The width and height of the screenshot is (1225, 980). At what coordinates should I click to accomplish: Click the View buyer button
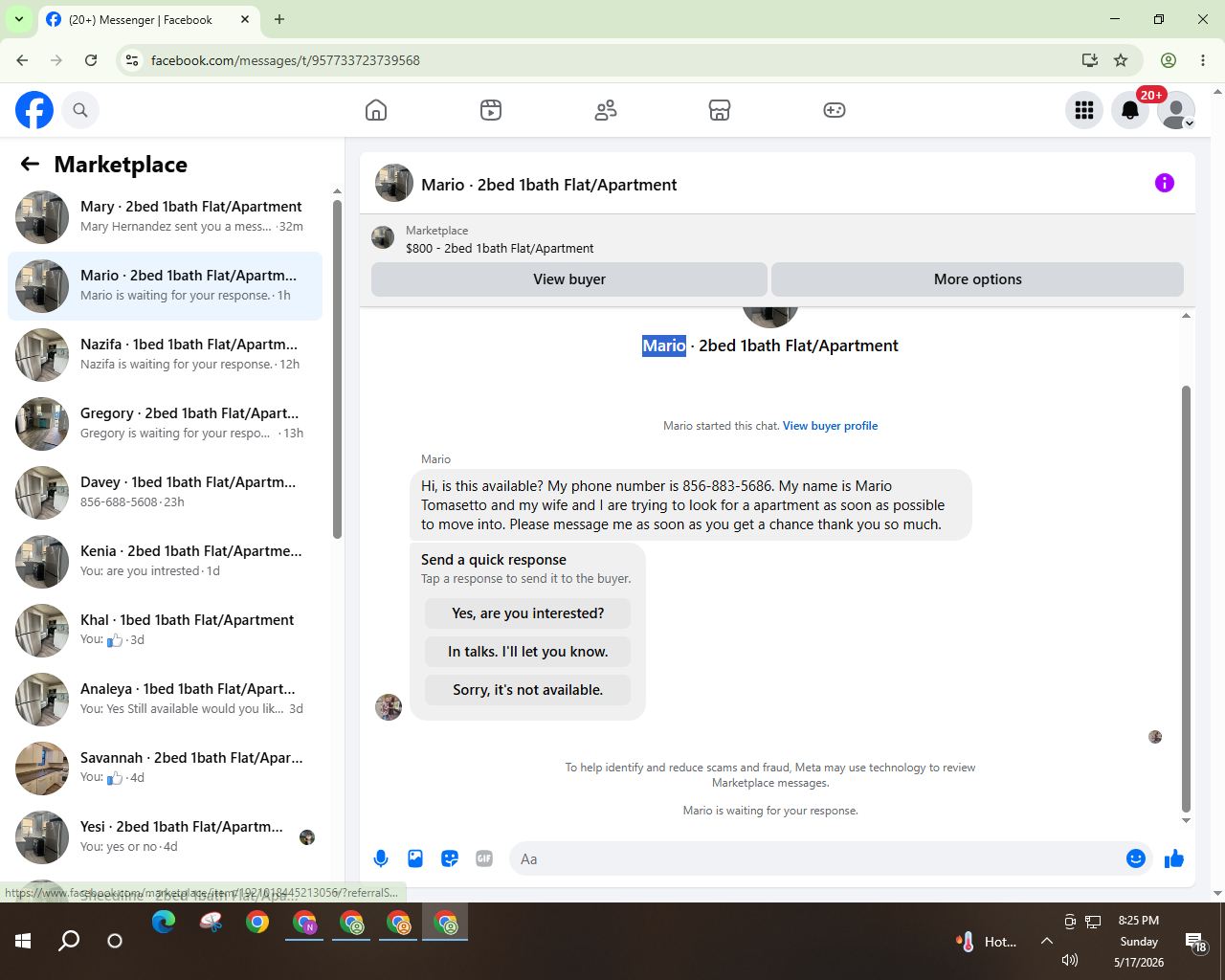569,279
